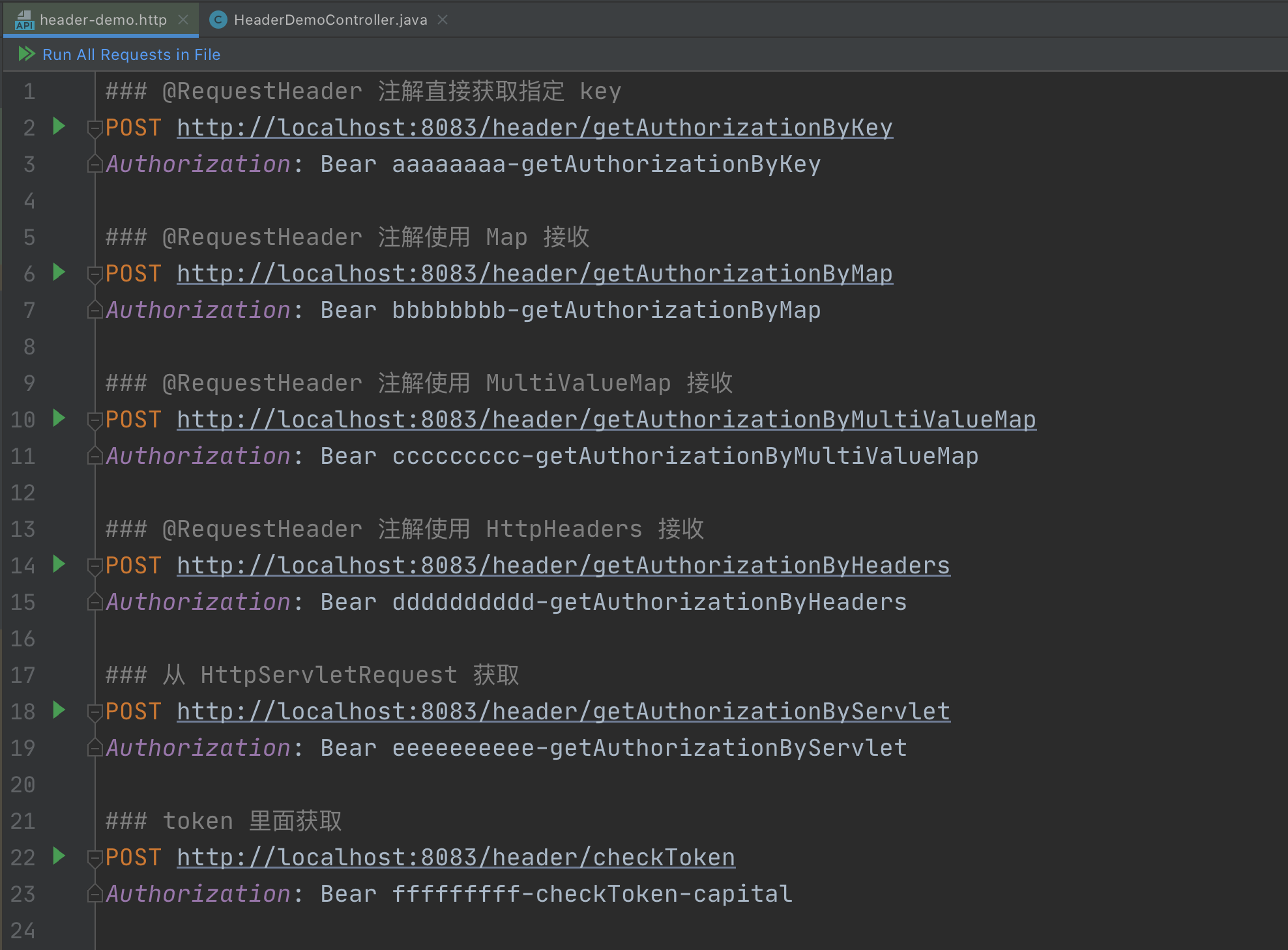Image resolution: width=1288 pixels, height=950 pixels.
Task: Close the header-demo.http tab
Action: (x=183, y=20)
